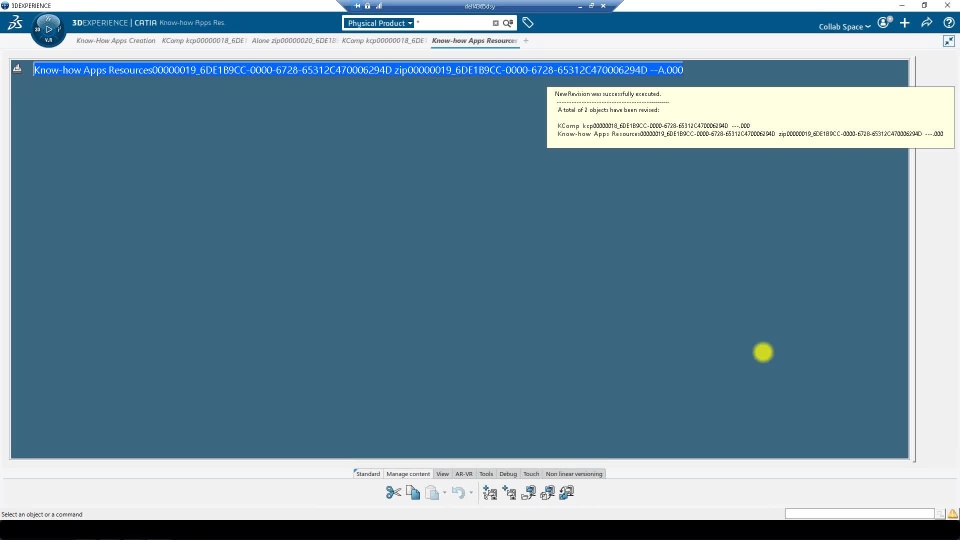Add a new tab with plus icon
This screenshot has height=540, width=960.
point(526,40)
